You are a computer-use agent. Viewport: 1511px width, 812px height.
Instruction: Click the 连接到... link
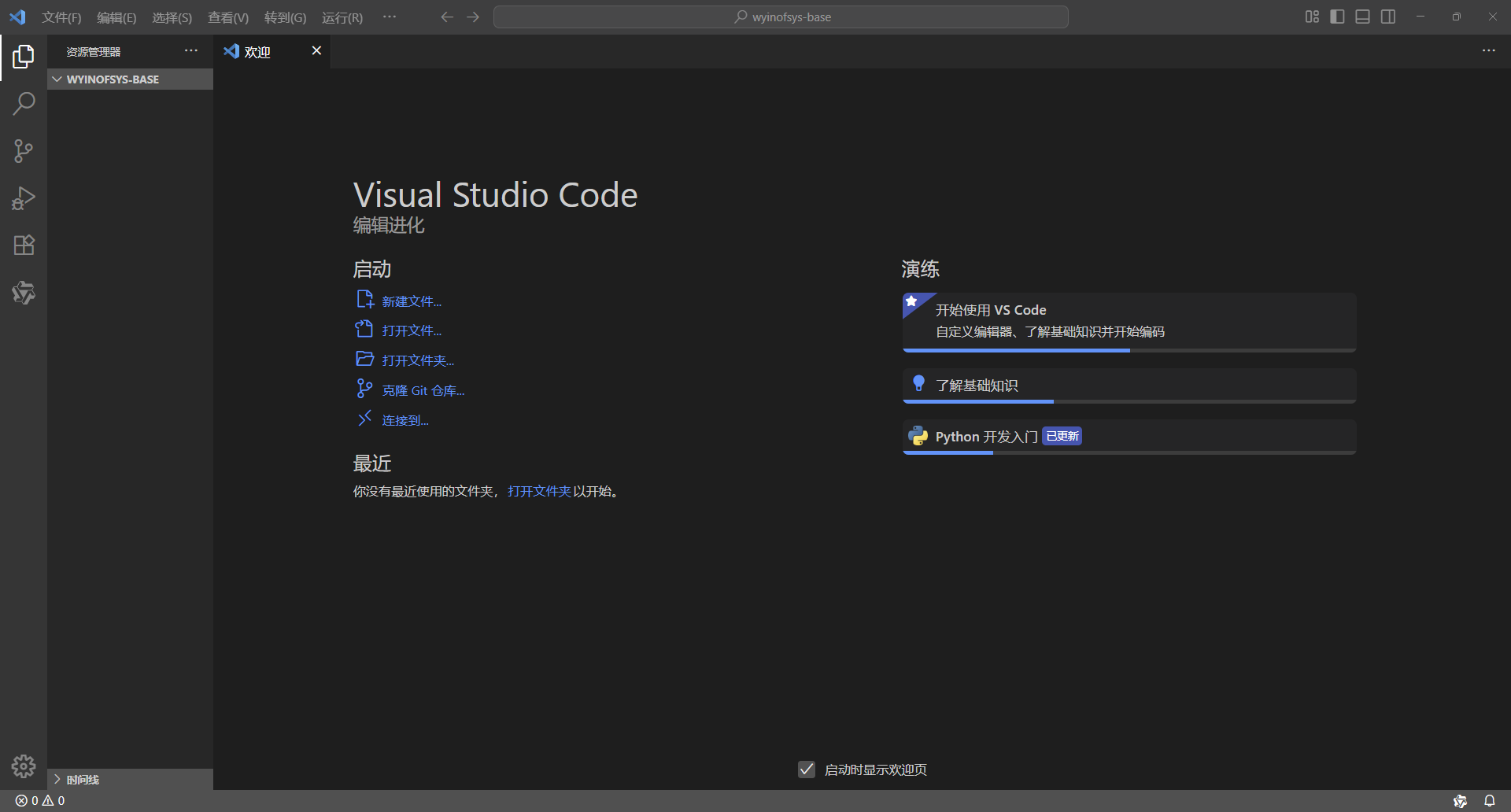(405, 420)
